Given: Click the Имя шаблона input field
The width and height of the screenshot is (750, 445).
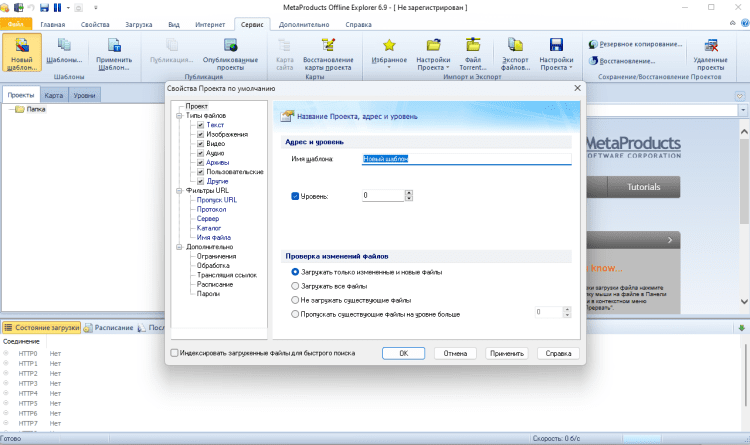Looking at the screenshot, I should pos(466,159).
